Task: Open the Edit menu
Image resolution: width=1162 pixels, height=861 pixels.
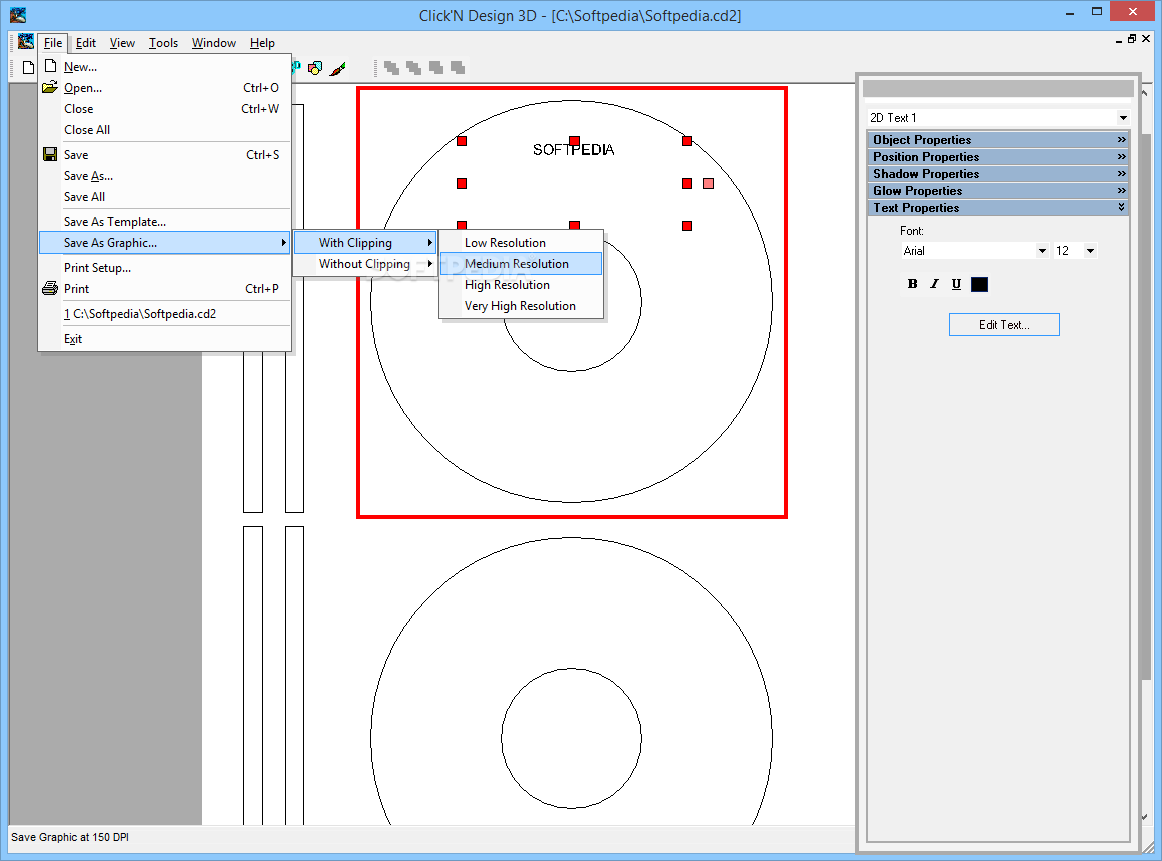Action: point(86,43)
